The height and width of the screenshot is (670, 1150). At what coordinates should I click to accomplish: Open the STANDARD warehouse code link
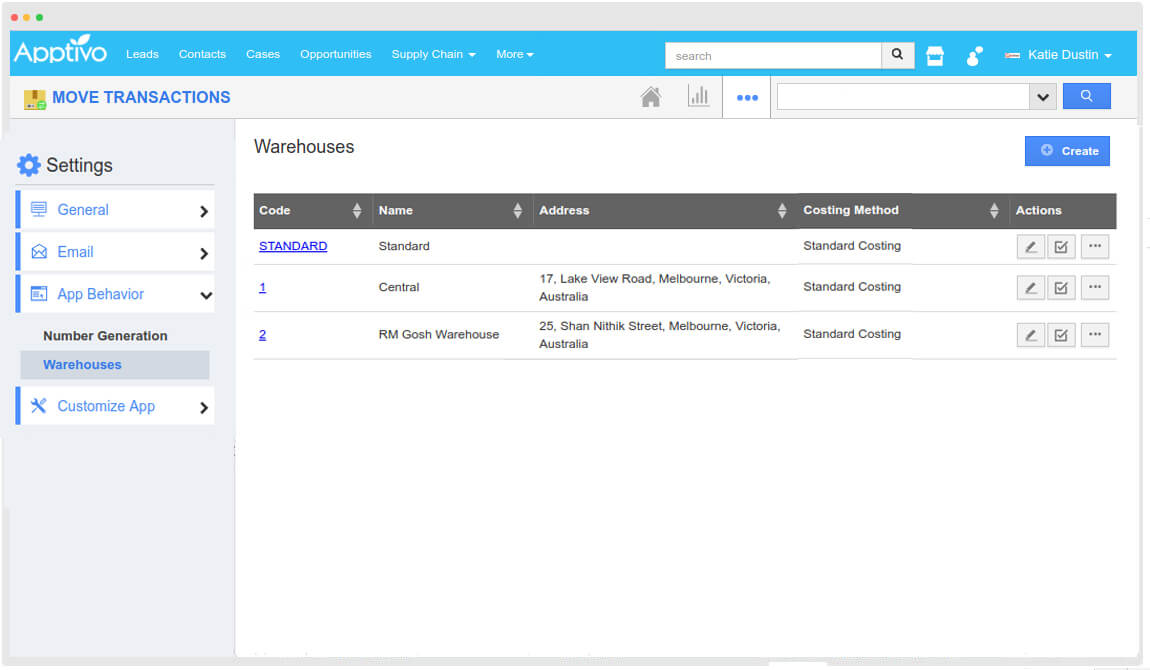coord(293,246)
